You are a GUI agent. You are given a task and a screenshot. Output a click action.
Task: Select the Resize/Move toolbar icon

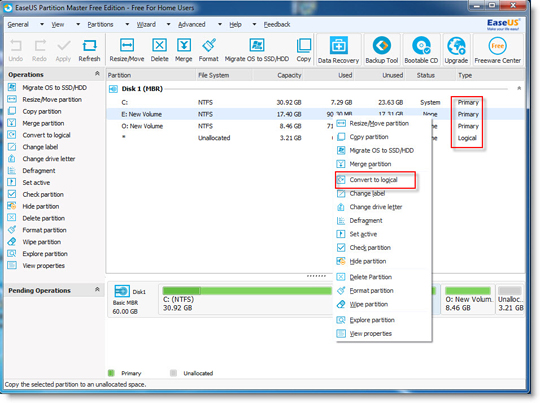pyautogui.click(x=127, y=50)
